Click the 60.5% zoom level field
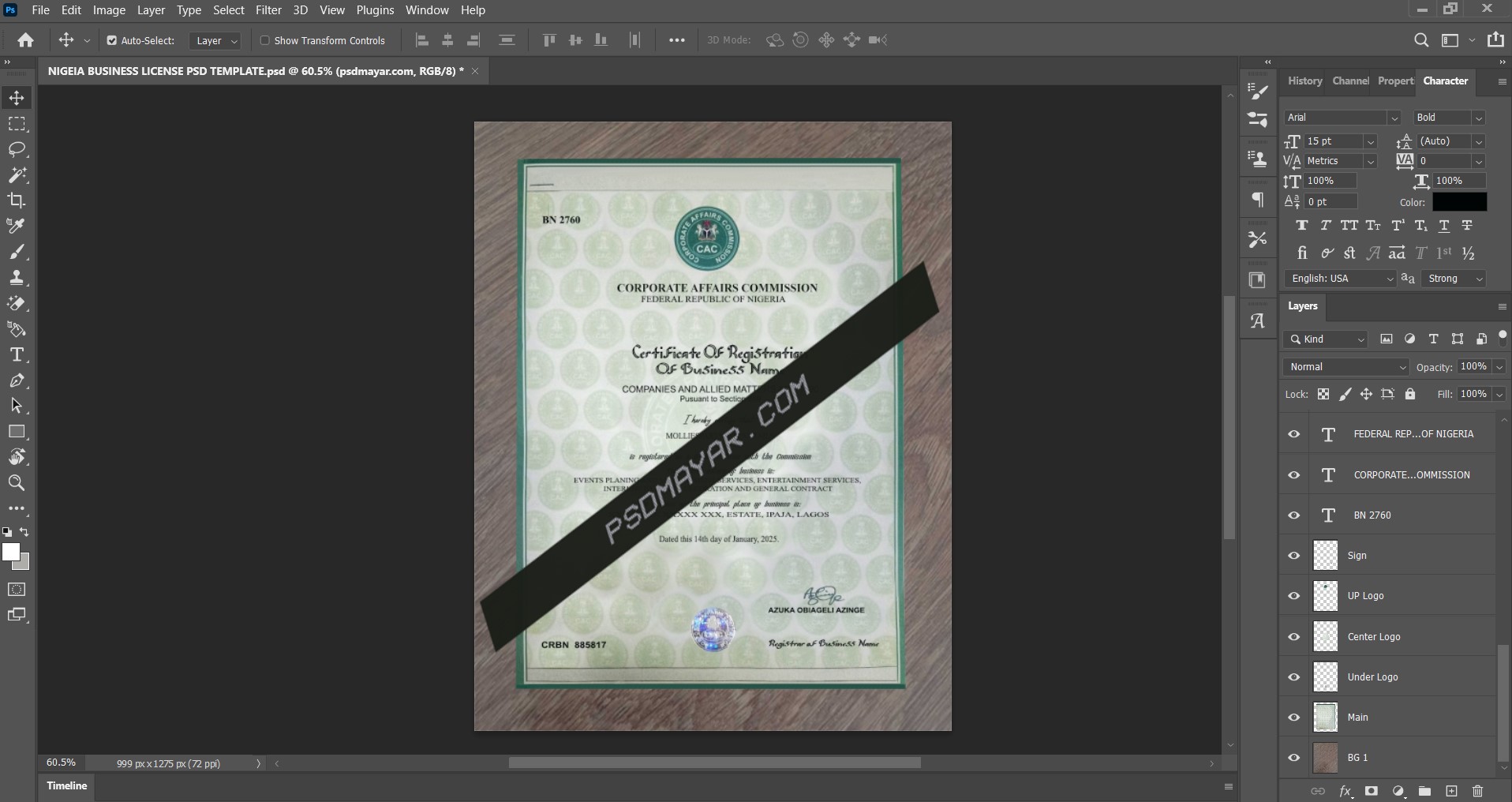The width and height of the screenshot is (1512, 802). (x=62, y=763)
